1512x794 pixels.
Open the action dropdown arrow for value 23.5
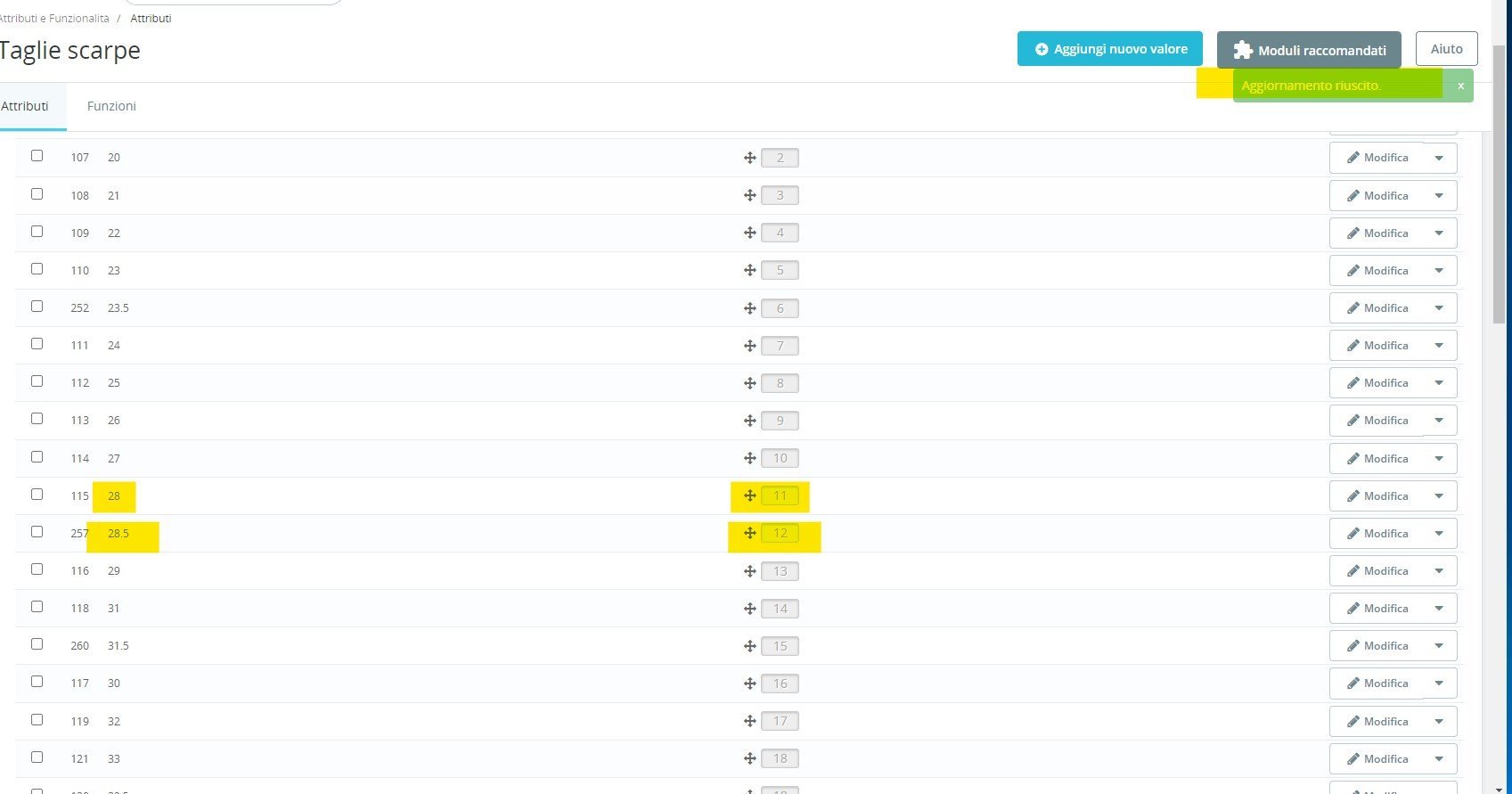[x=1439, y=308]
